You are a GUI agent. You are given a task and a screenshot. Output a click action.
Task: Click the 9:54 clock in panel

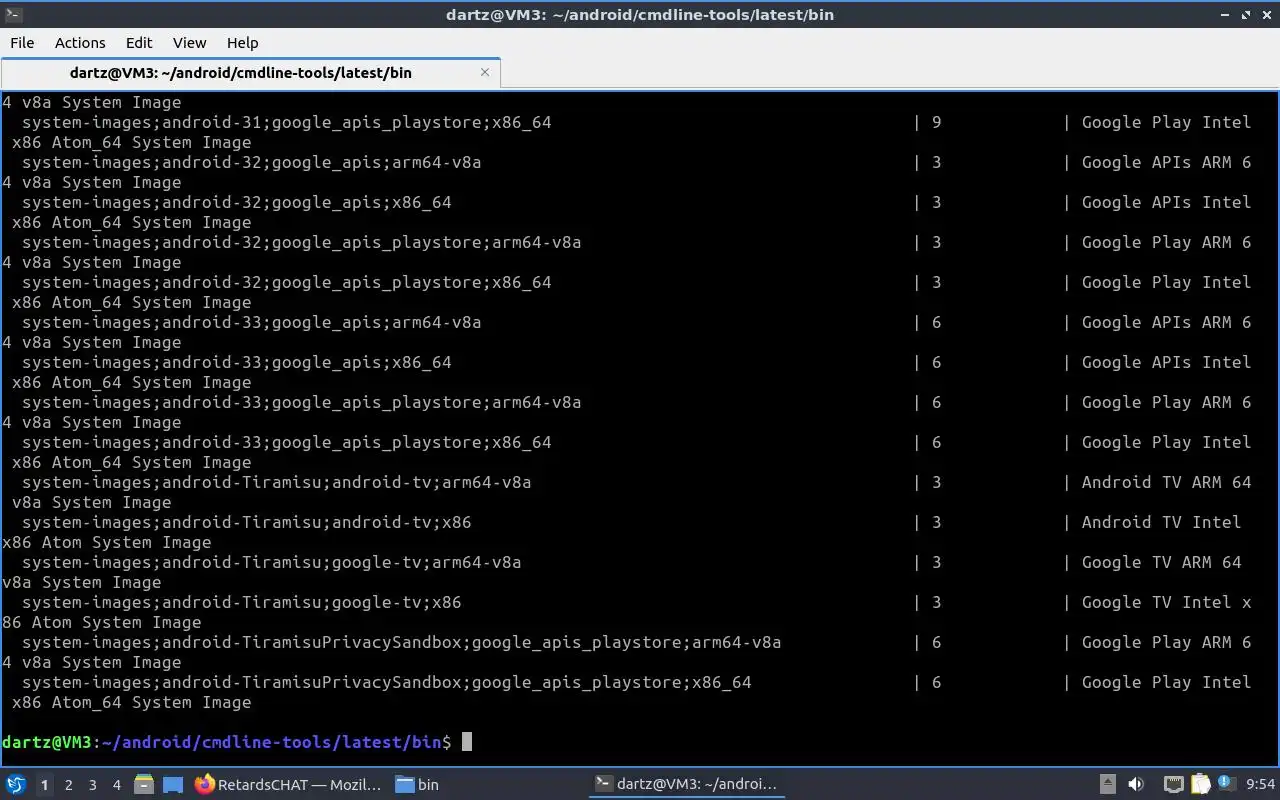point(1261,785)
